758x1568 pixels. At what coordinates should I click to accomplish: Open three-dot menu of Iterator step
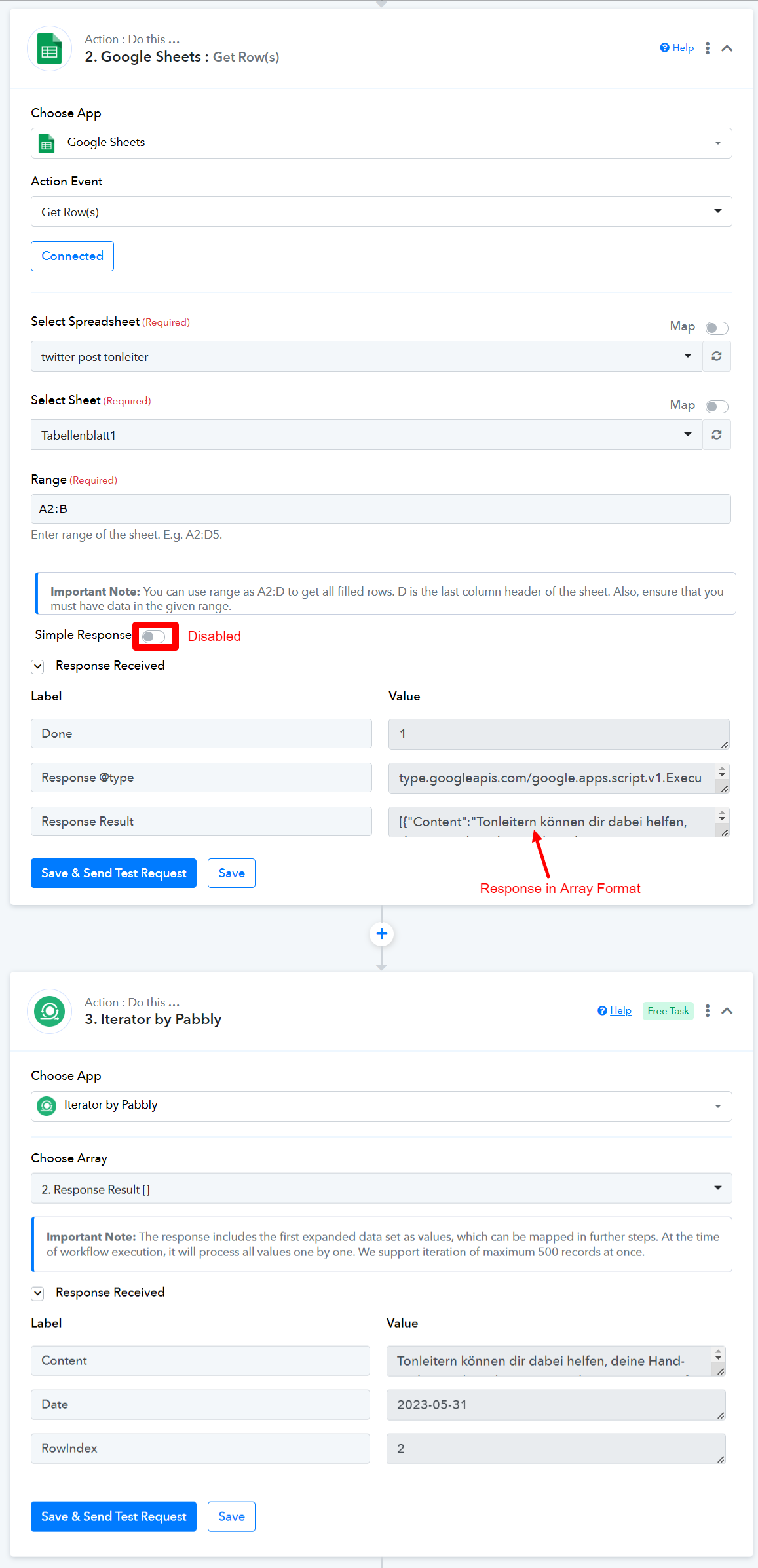click(708, 1011)
